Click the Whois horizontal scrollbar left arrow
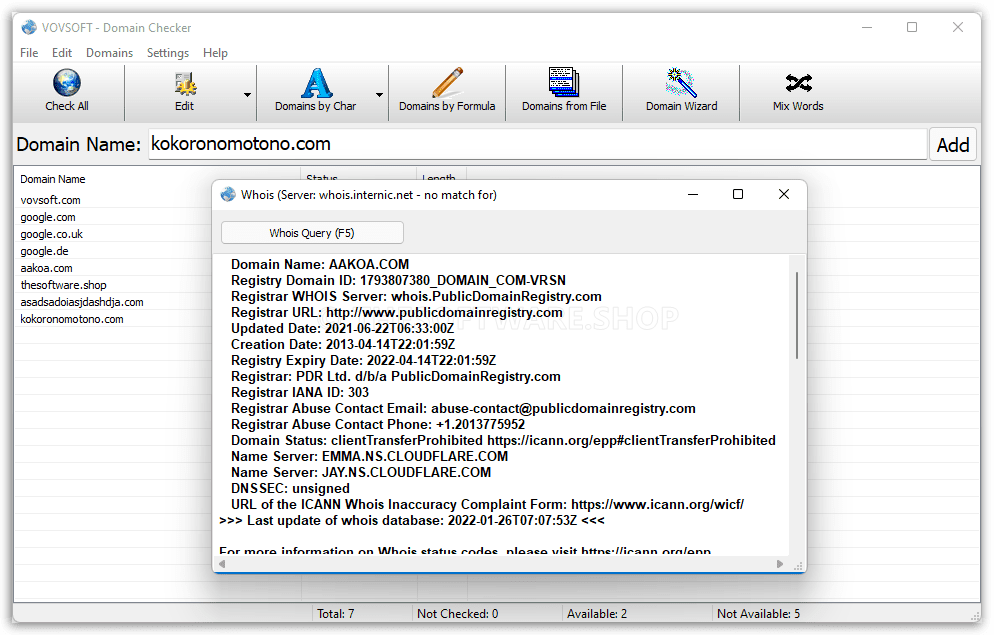 coord(223,564)
